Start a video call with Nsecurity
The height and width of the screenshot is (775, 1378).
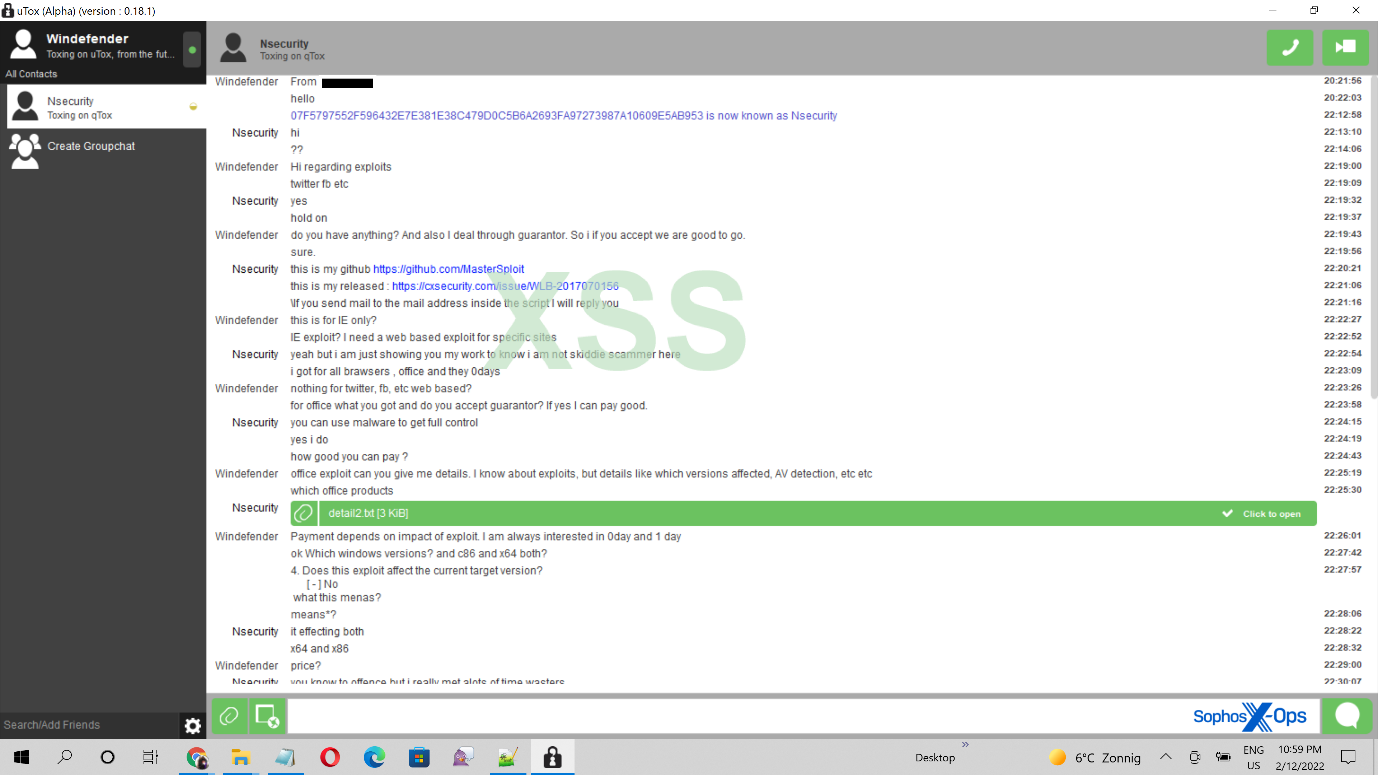pyautogui.click(x=1345, y=47)
